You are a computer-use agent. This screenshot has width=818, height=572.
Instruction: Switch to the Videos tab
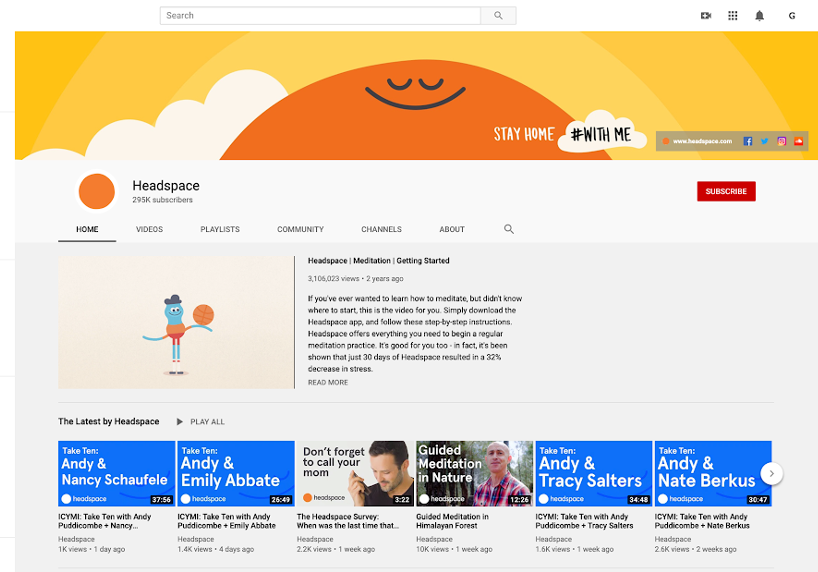[x=149, y=229]
